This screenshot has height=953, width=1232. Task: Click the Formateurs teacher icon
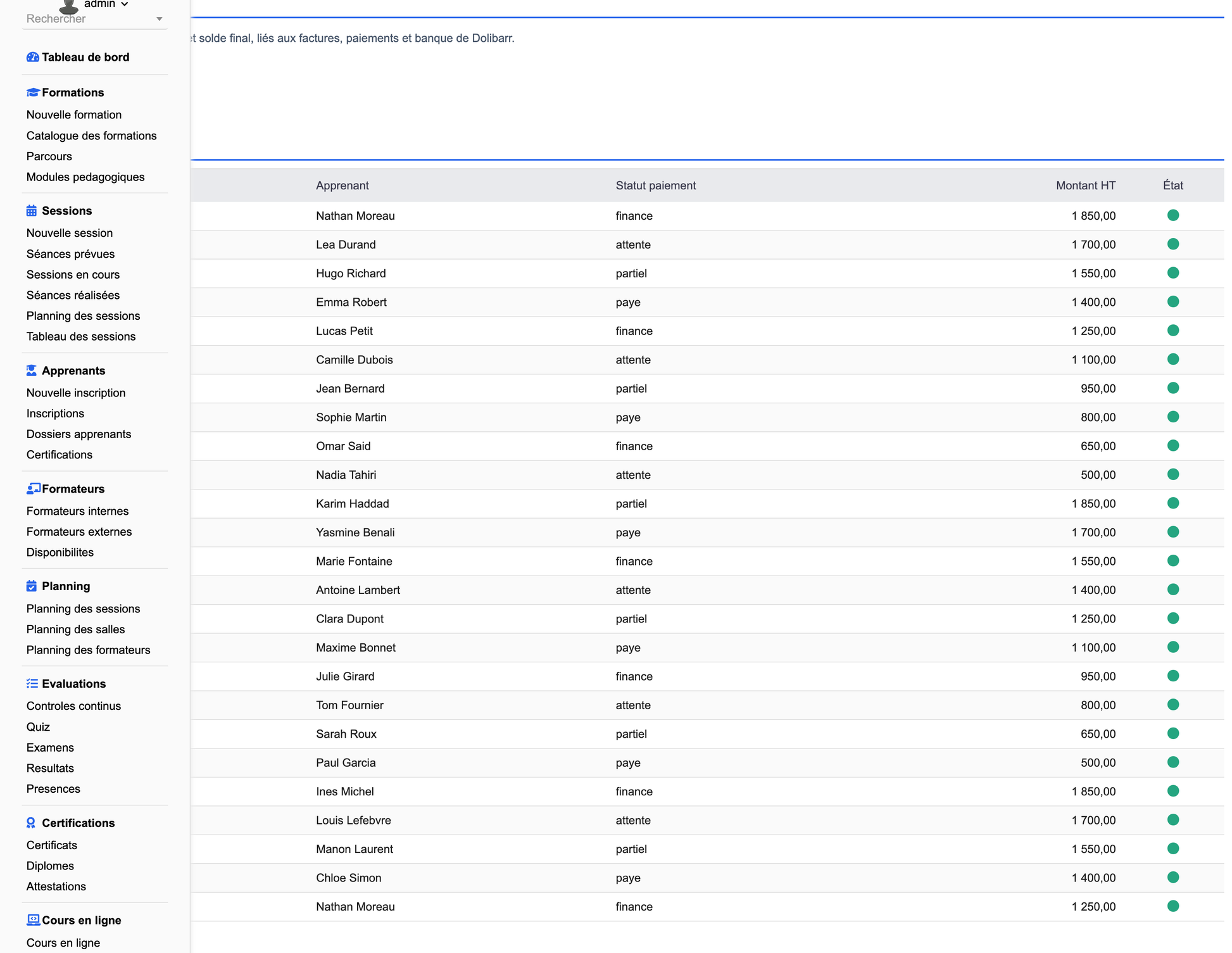click(33, 489)
